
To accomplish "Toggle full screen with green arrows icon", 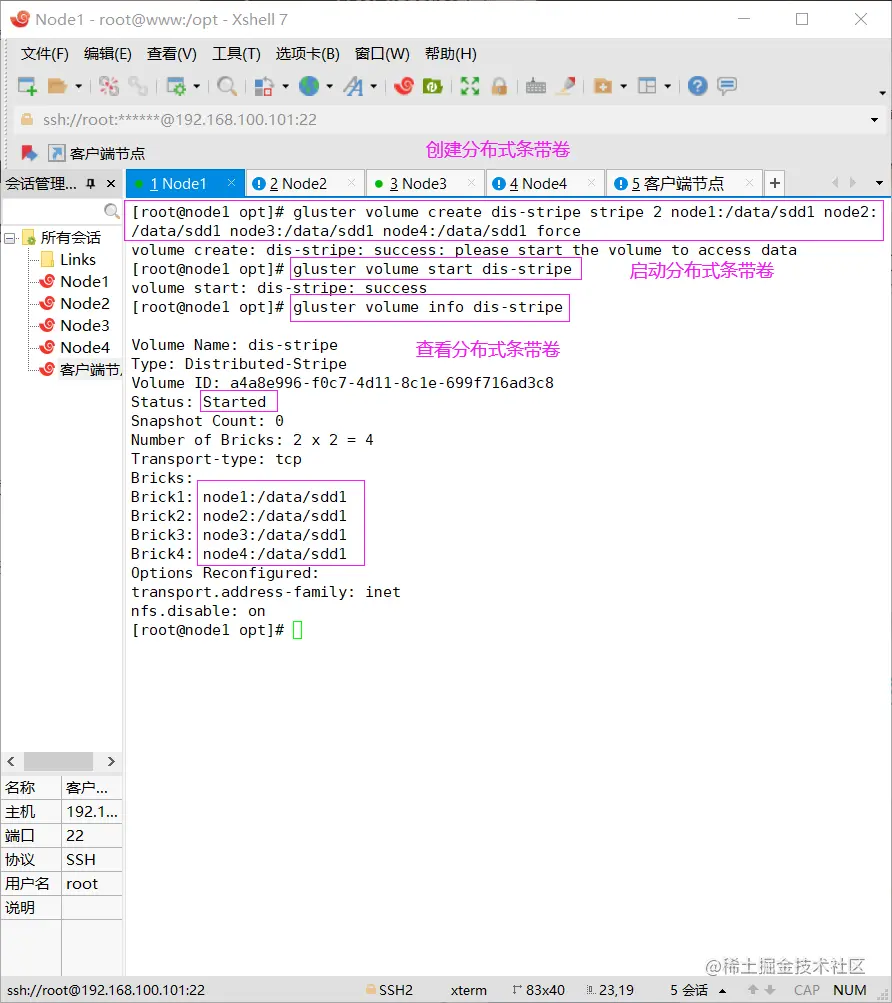I will 470,86.
